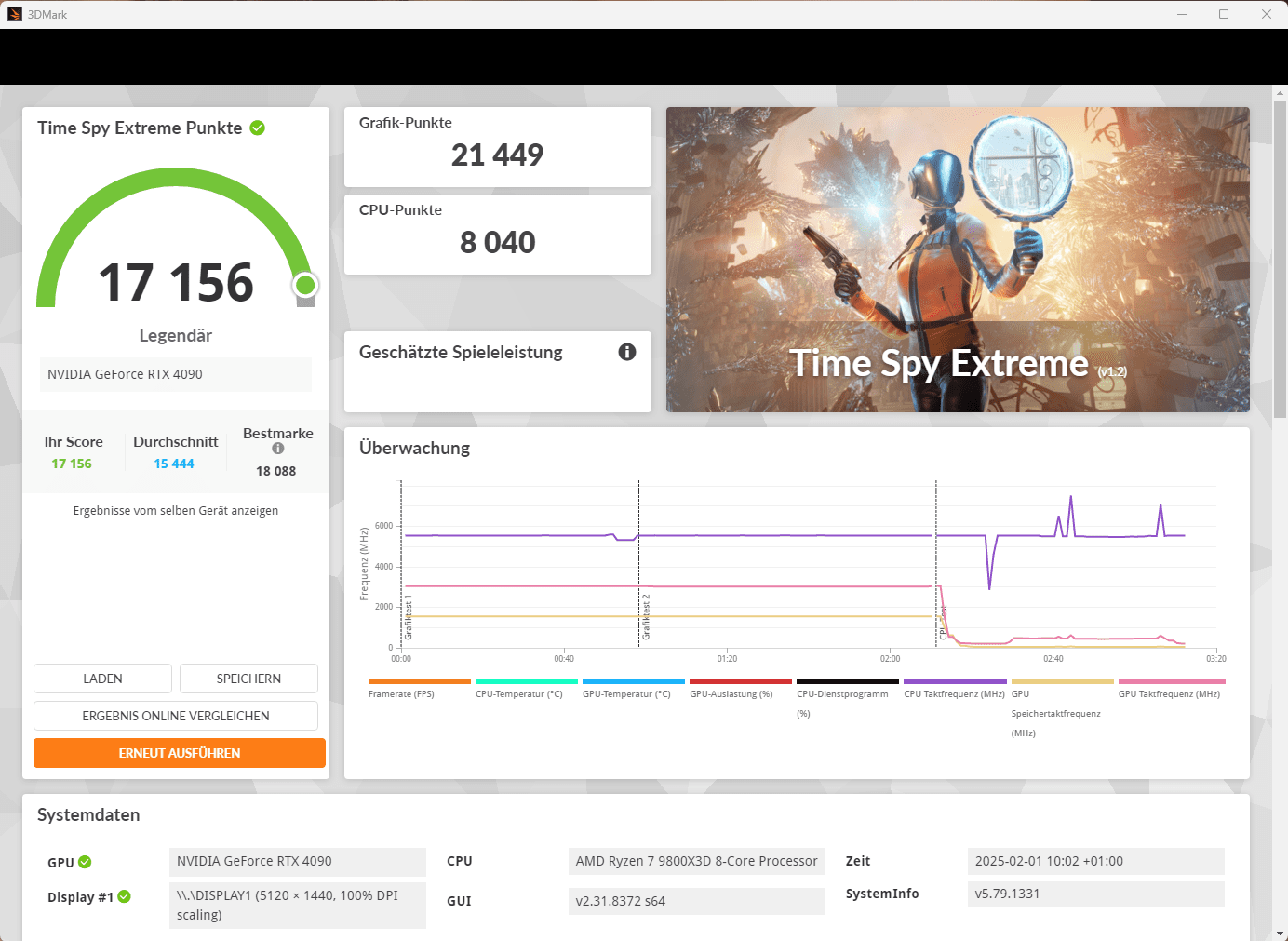Screen dimensions: 1288x941
Task: Click NVIDIA GeForce RTX 4090 under the gauge
Action: tap(176, 374)
